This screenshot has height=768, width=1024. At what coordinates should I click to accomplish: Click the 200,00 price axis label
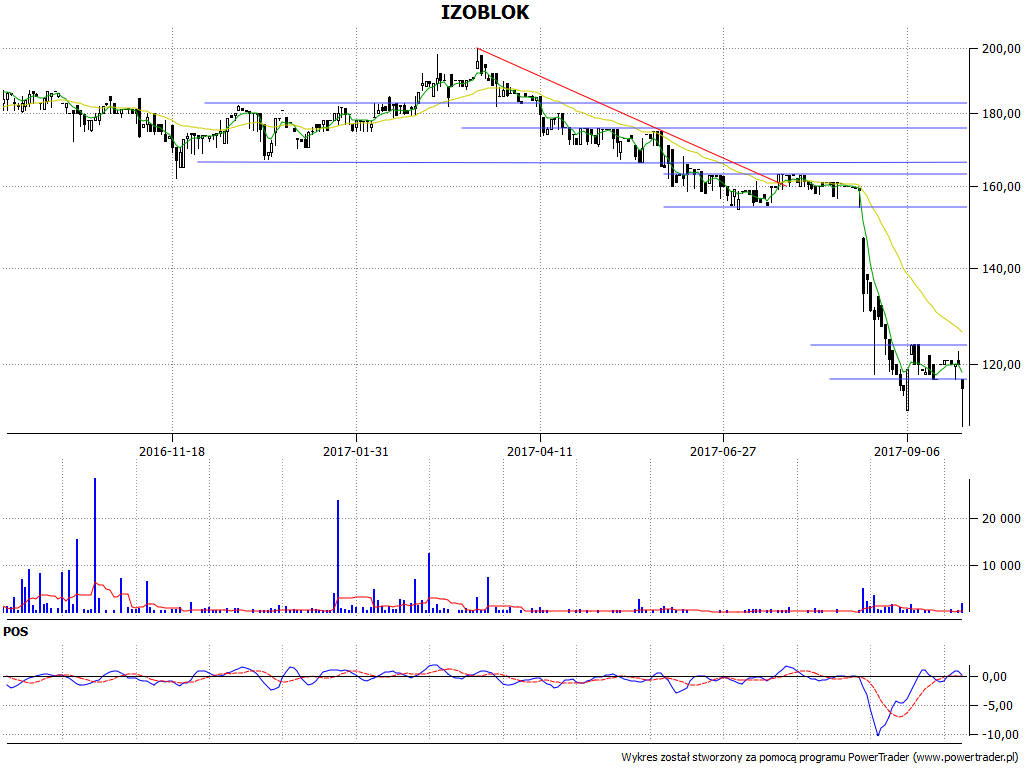point(1000,48)
